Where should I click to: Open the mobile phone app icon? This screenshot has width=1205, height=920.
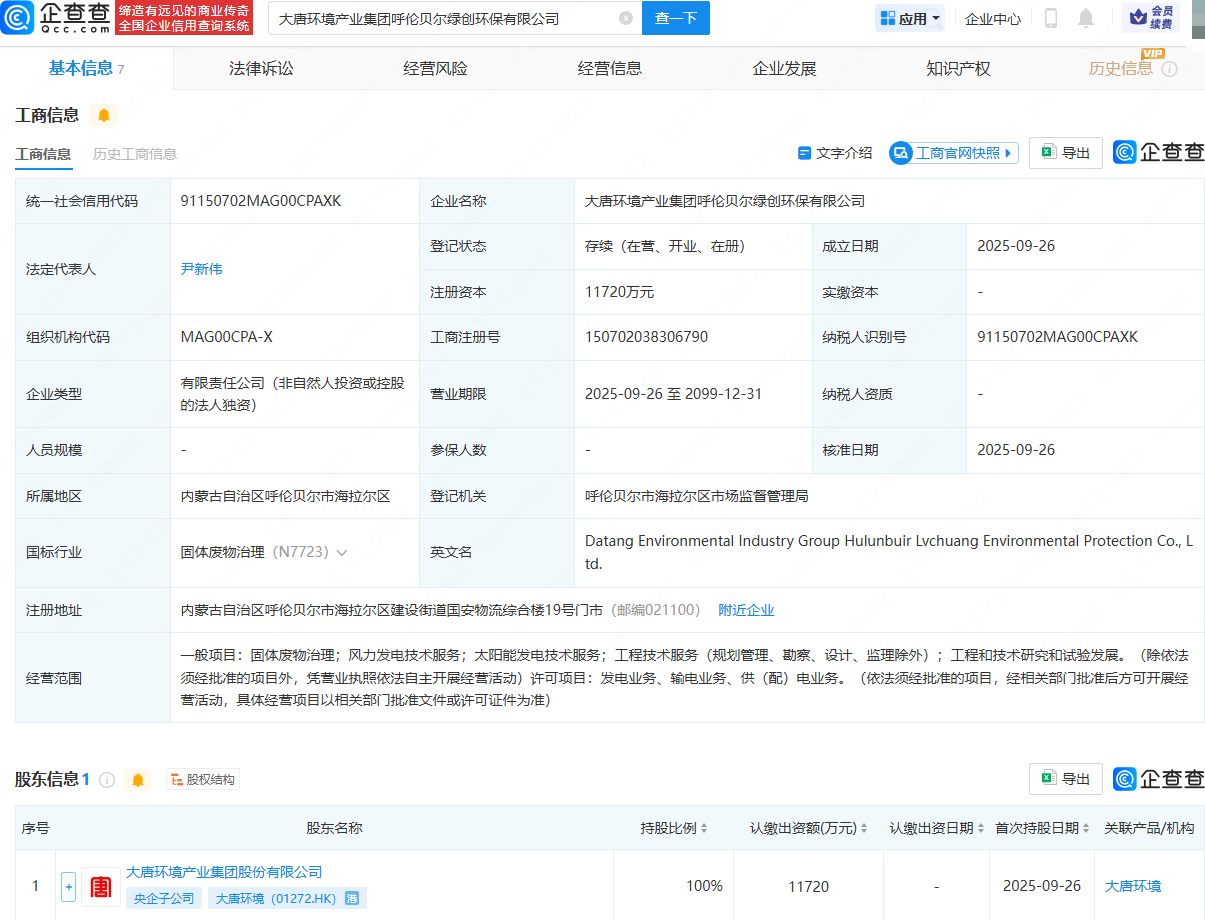(1051, 18)
